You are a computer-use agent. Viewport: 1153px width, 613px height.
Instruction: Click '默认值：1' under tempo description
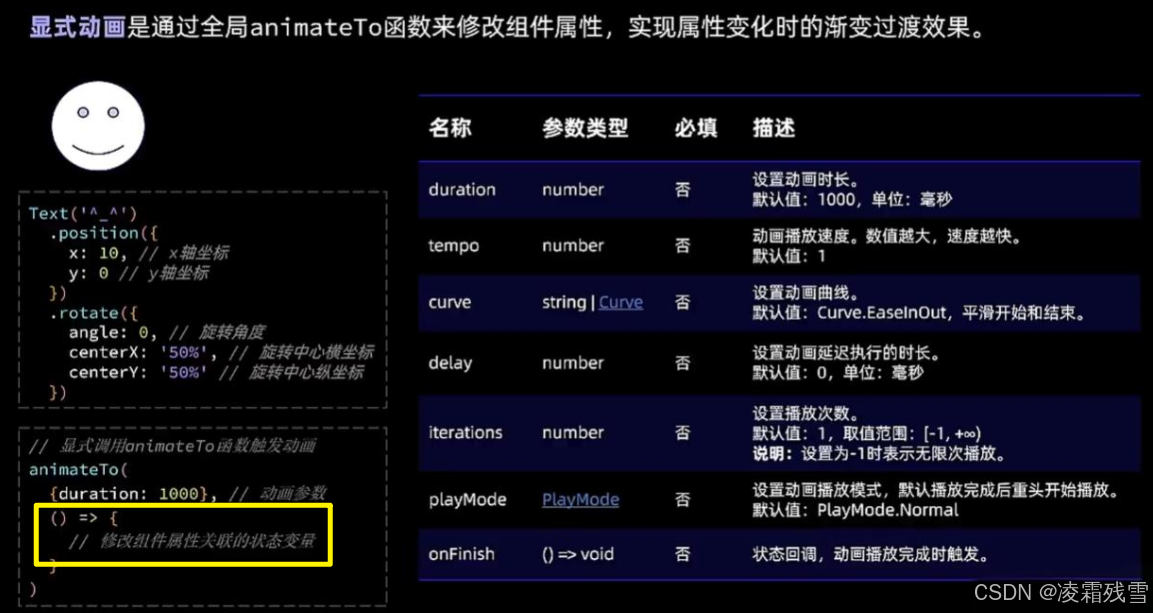(x=789, y=257)
